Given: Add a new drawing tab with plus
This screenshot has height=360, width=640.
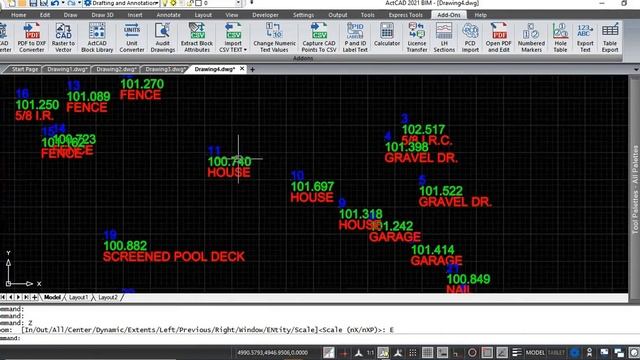Looking at the screenshot, I should coord(252,70).
